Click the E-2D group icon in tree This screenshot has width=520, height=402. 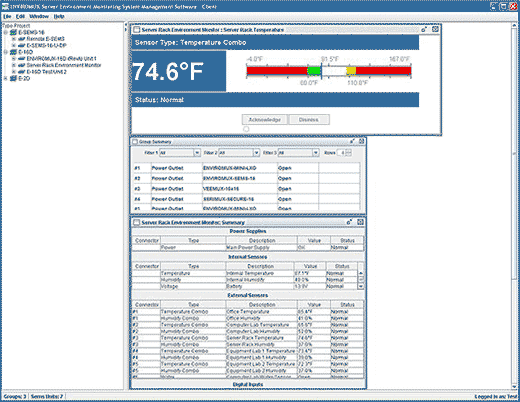point(13,78)
